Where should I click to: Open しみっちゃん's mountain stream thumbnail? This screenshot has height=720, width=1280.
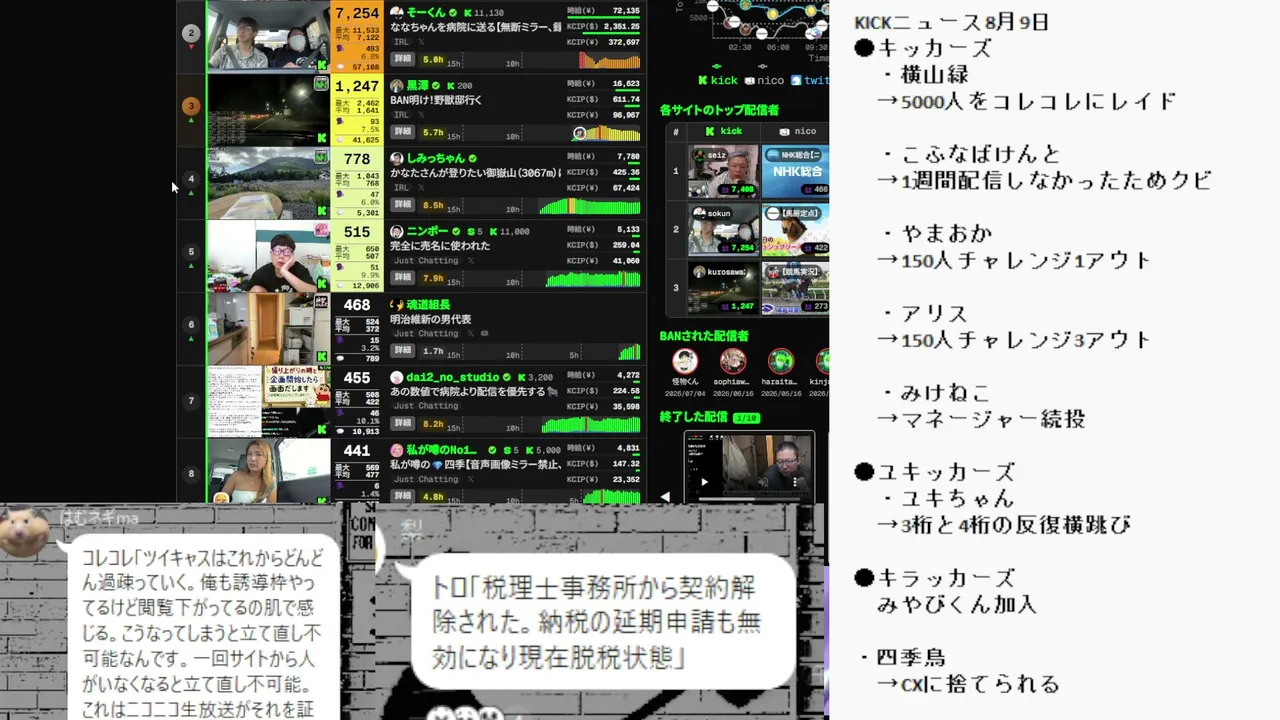click(x=268, y=183)
